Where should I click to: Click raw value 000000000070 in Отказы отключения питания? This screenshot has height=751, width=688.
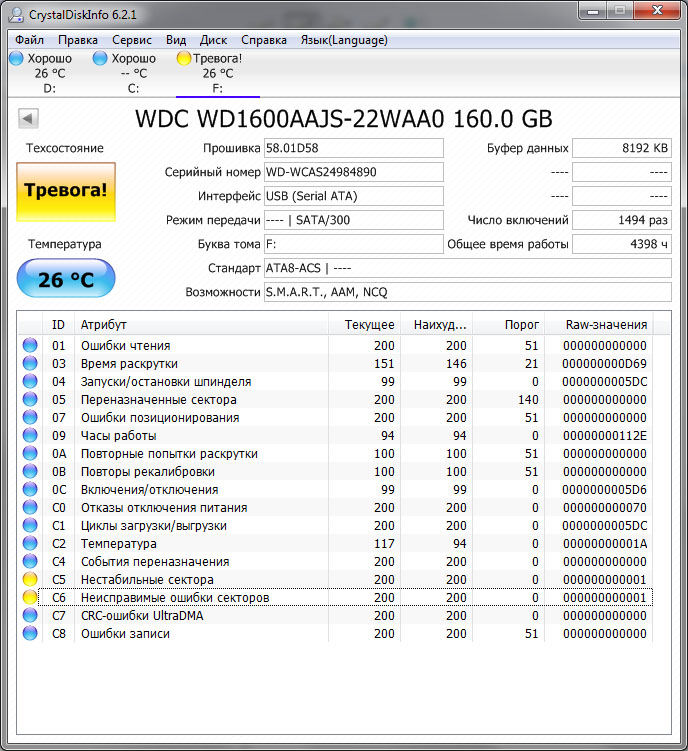click(605, 508)
